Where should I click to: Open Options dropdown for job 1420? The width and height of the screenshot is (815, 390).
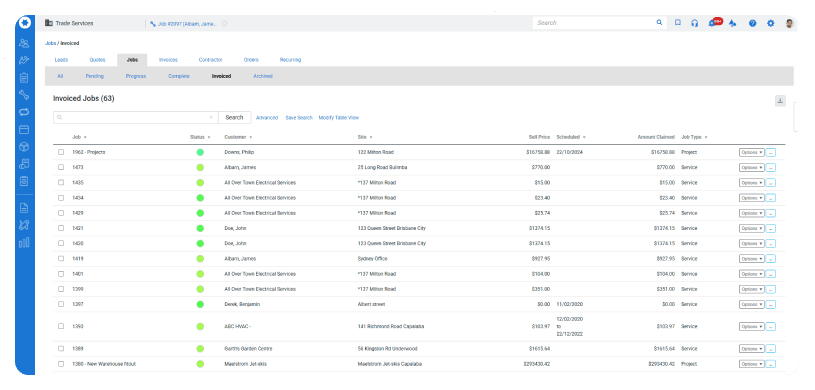(752, 243)
